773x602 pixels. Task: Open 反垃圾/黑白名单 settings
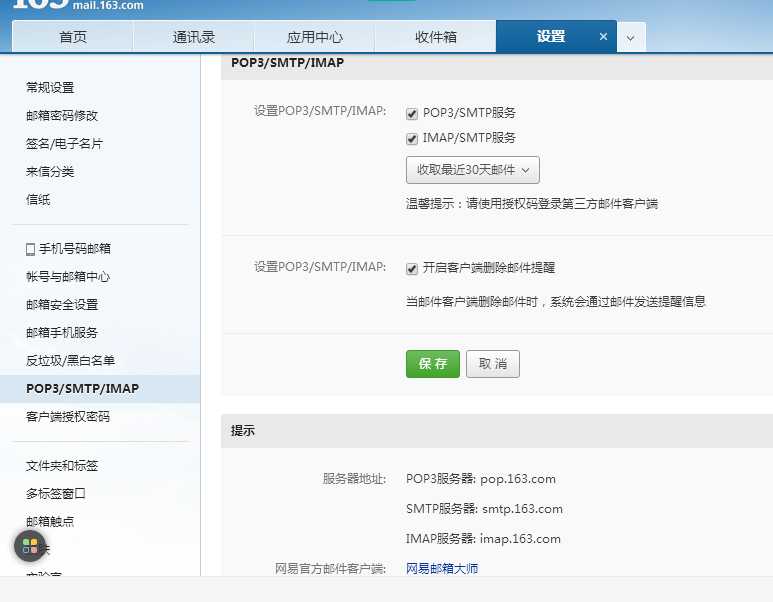click(70, 361)
